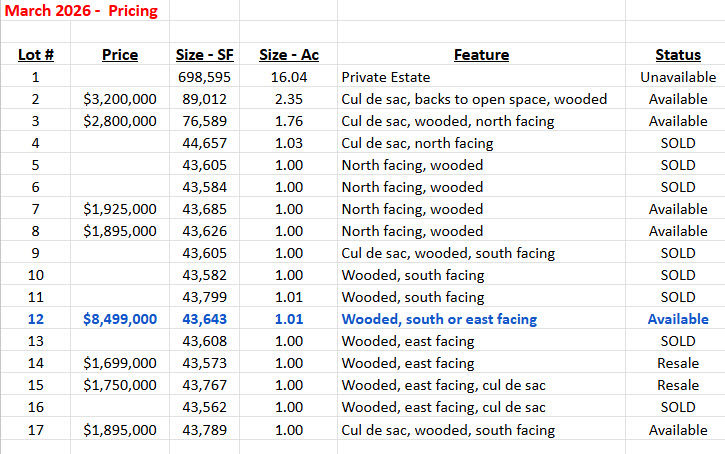Click the $1,750,000 price cell
The height and width of the screenshot is (454, 725).
click(120, 385)
